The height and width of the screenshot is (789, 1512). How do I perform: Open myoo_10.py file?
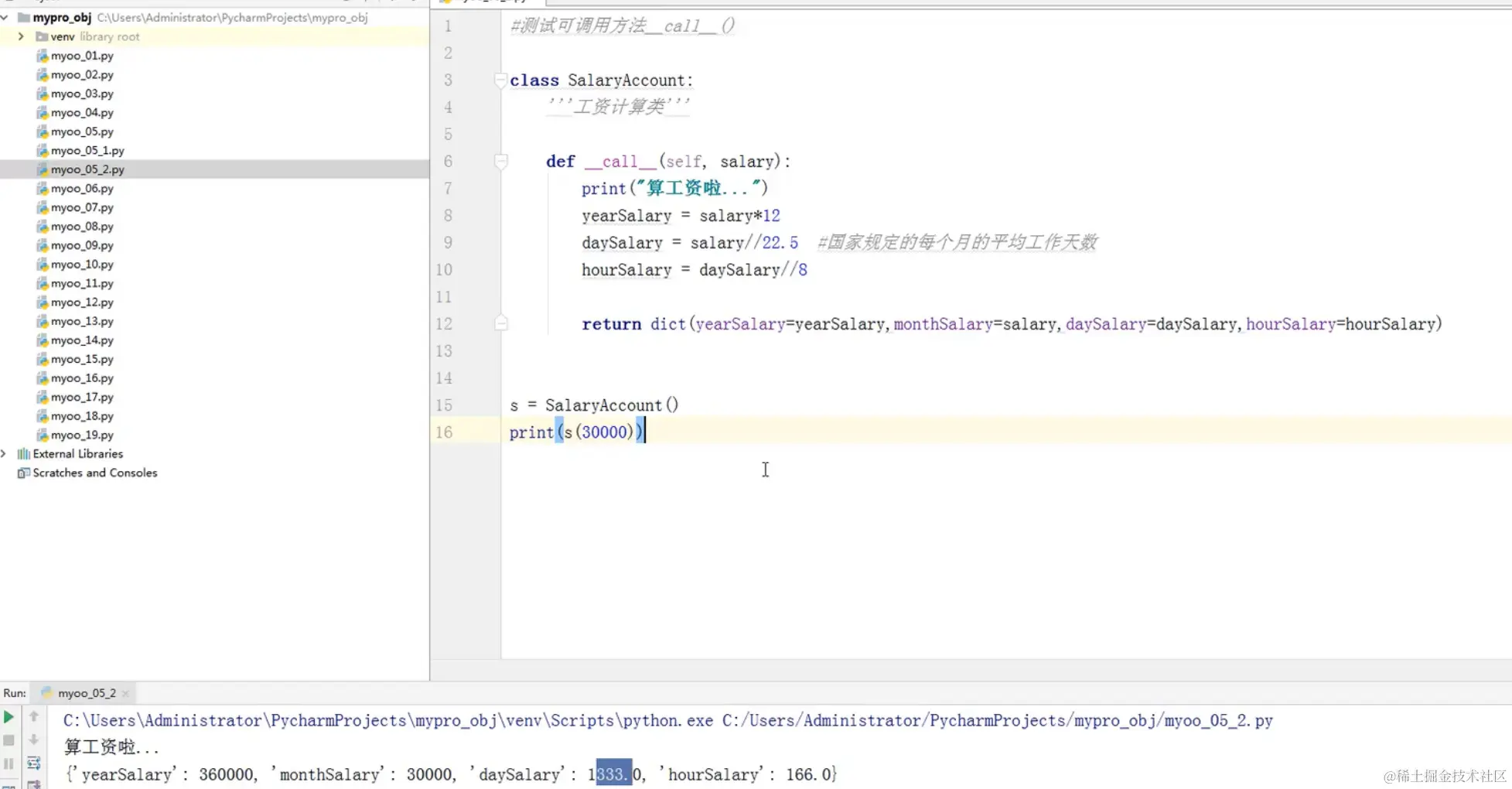[82, 265]
